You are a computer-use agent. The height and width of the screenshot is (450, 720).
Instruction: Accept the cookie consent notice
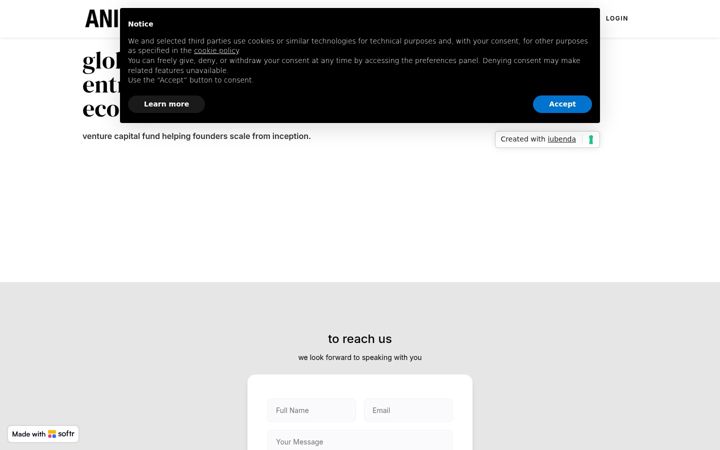pyautogui.click(x=562, y=104)
